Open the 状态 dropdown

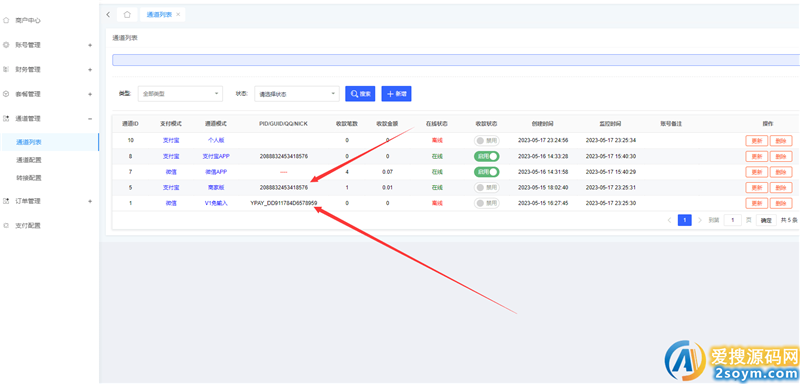click(297, 94)
